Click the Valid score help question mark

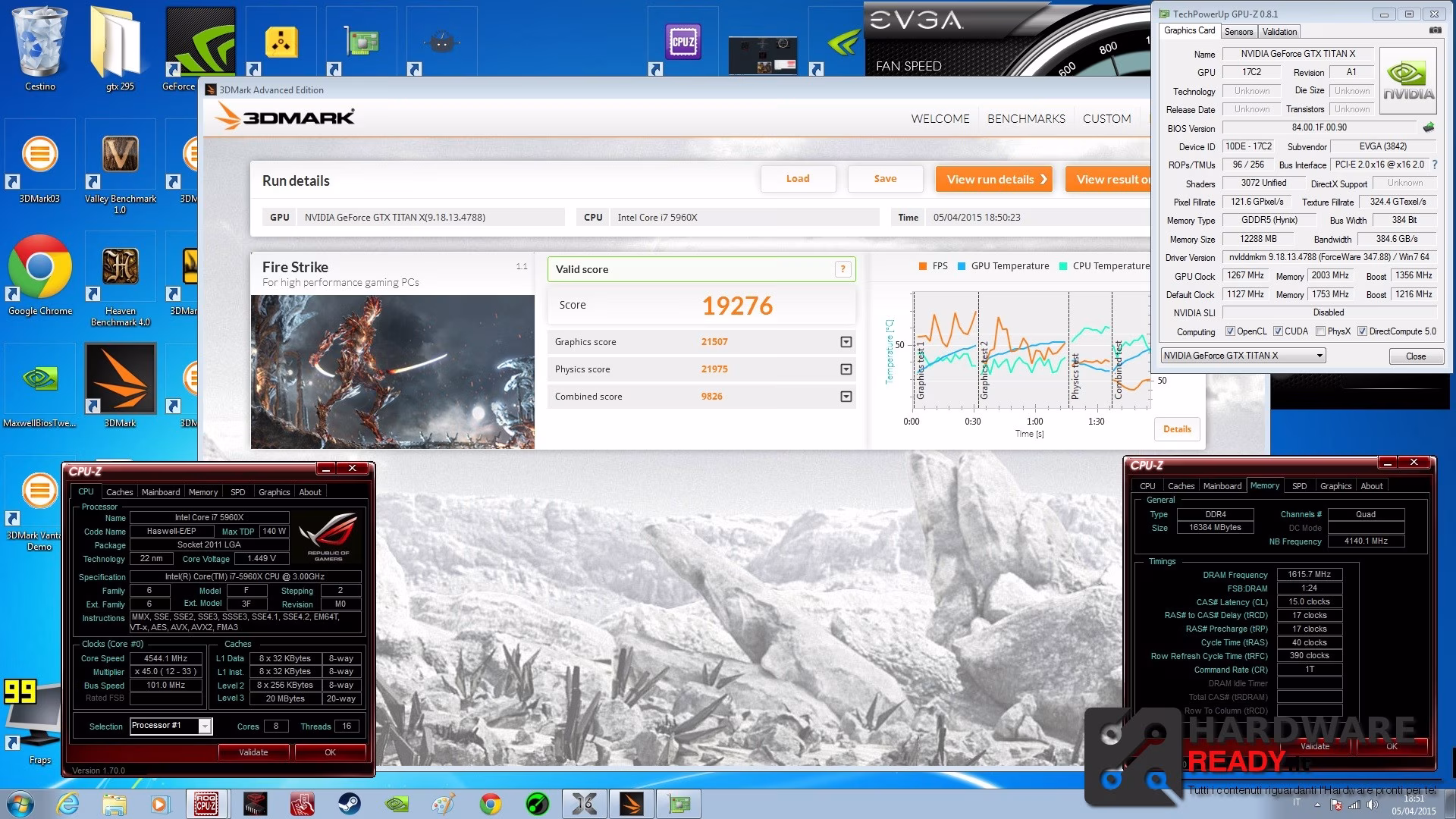click(x=843, y=269)
